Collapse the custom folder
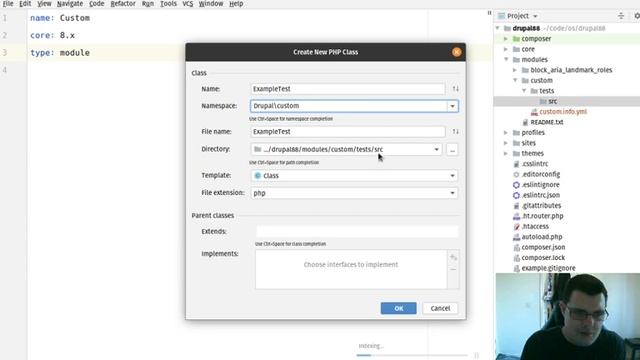The height and width of the screenshot is (360, 640). coord(515,80)
